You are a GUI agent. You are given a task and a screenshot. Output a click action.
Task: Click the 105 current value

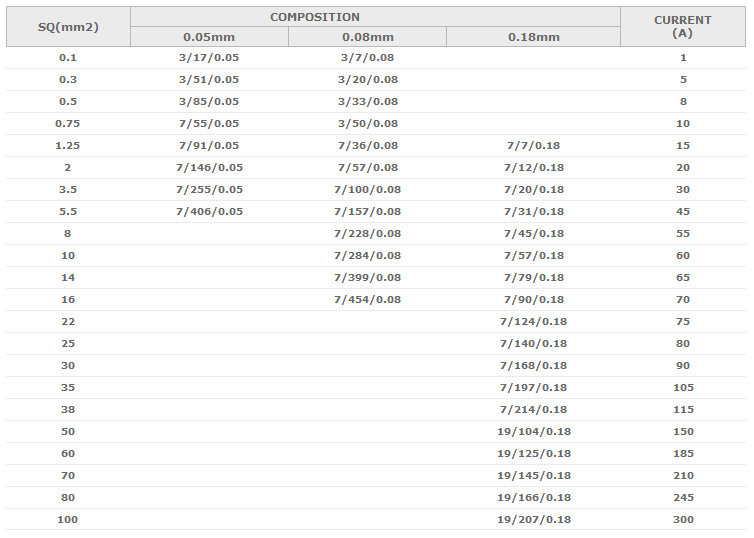[x=683, y=388]
